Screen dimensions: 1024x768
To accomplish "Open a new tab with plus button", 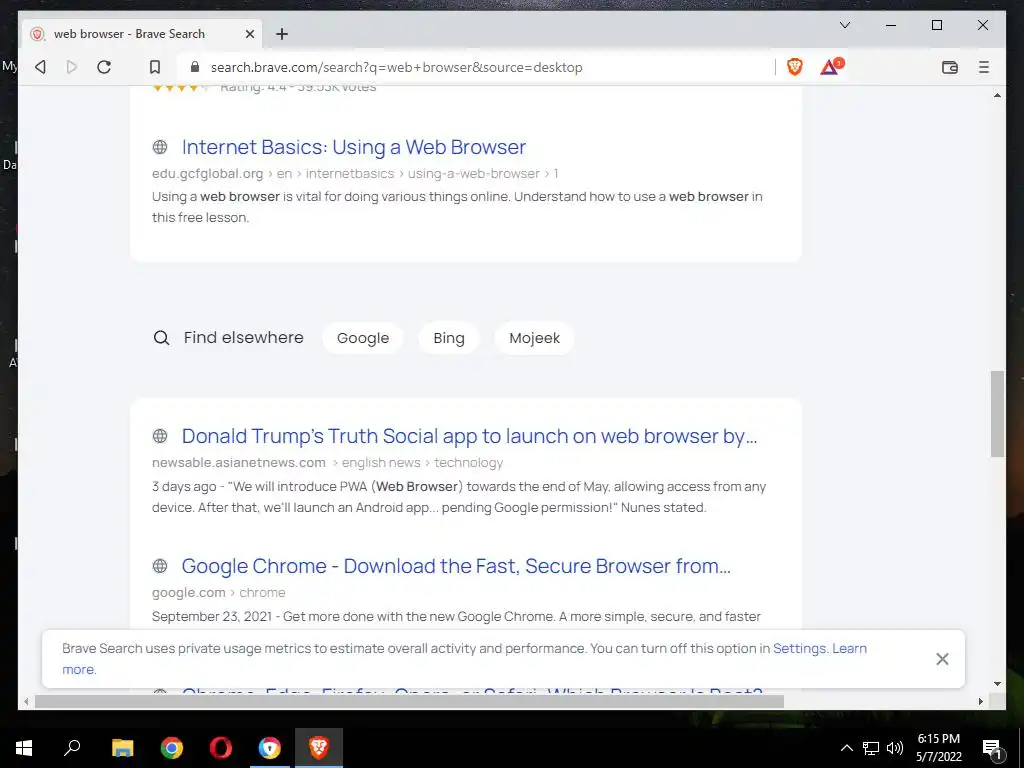I will (281, 34).
